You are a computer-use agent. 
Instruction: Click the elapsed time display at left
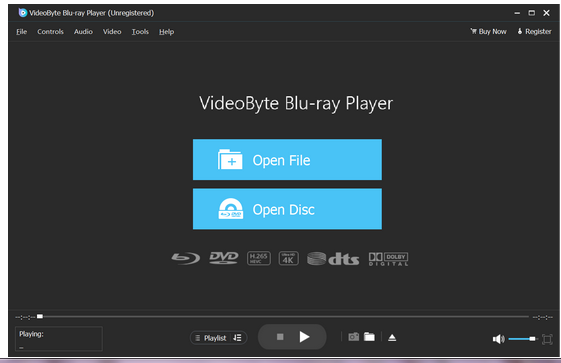click(x=25, y=317)
